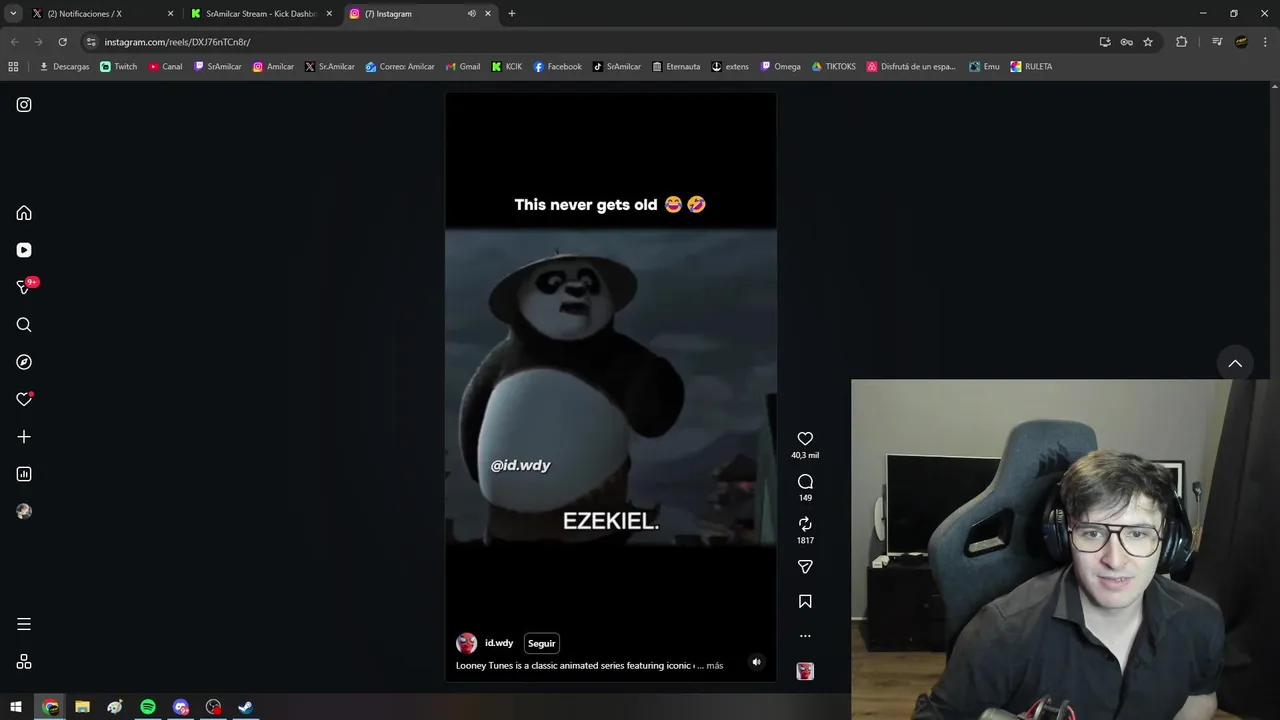Open the Twitch bookmark
Screen dimensions: 1280x720
pos(119,67)
